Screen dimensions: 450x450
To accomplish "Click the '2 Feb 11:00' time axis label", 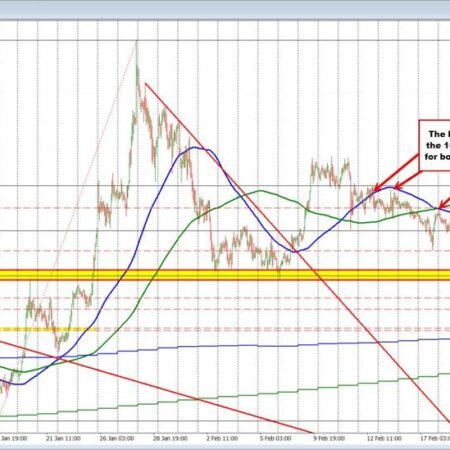I will (x=222, y=438).
